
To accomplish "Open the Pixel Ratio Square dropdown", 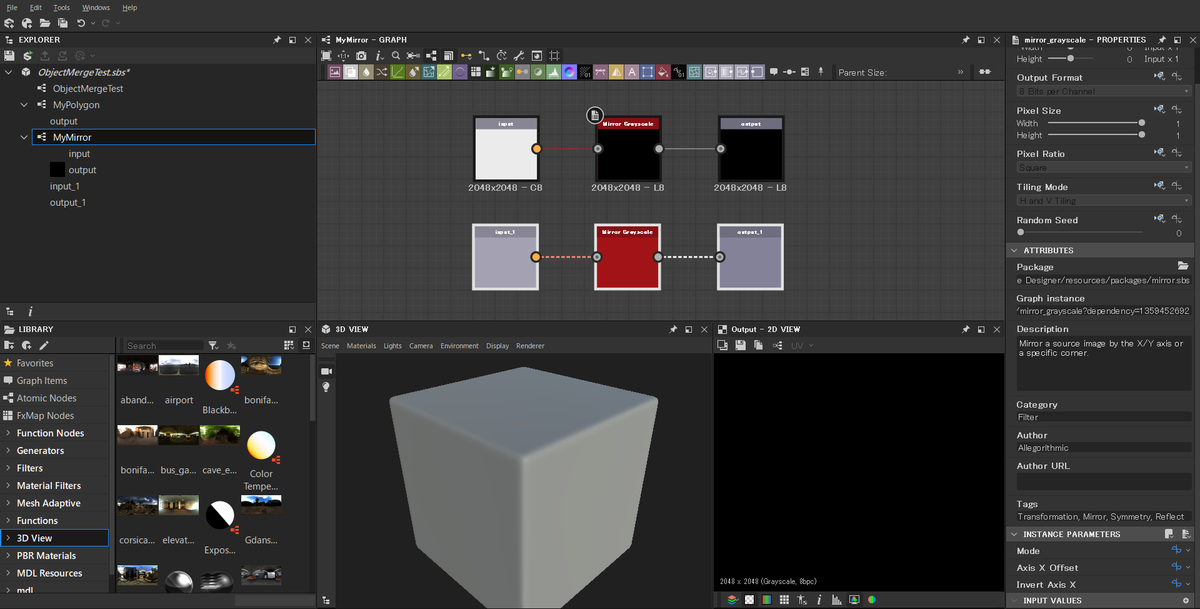I will click(1103, 168).
